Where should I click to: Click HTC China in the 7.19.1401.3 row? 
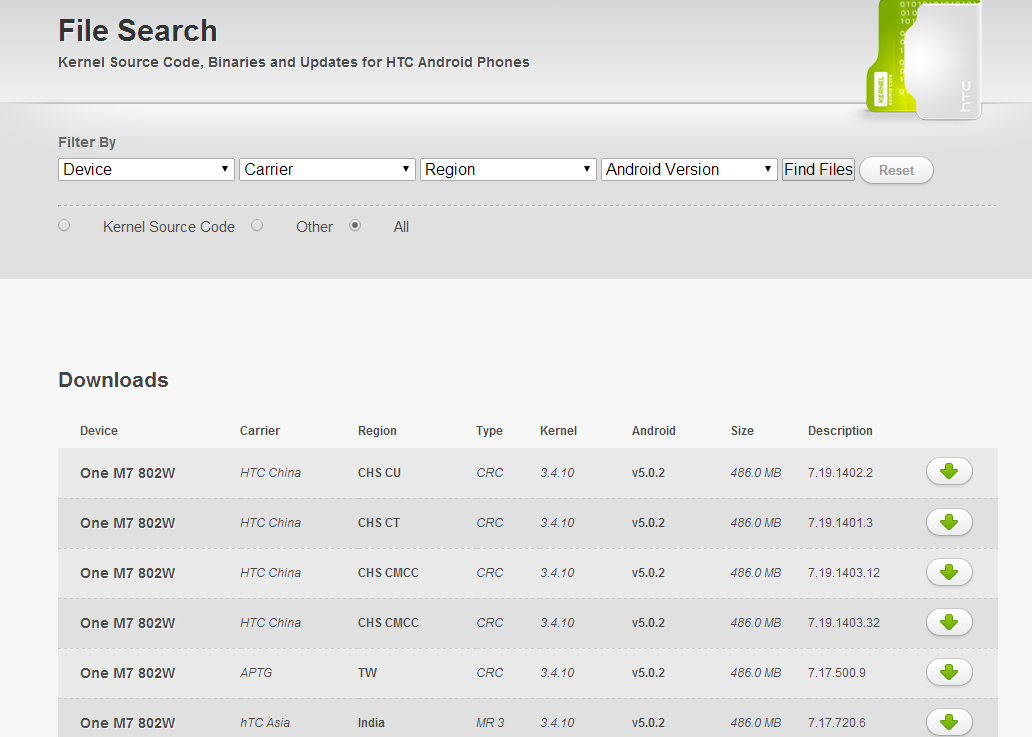[x=270, y=522]
